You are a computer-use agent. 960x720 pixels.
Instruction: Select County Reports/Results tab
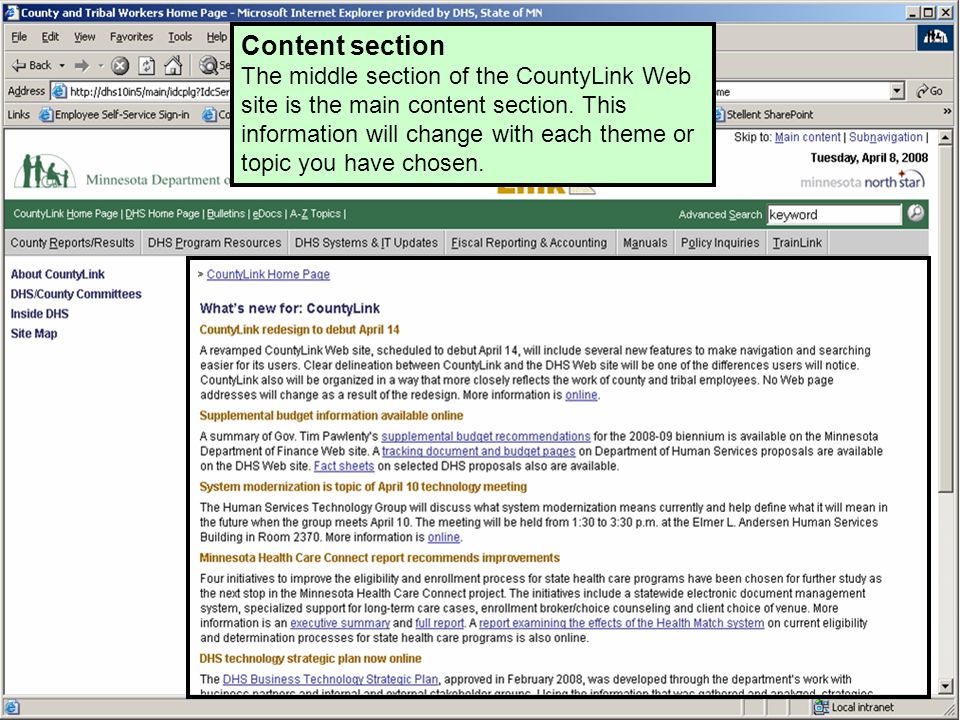pos(72,242)
